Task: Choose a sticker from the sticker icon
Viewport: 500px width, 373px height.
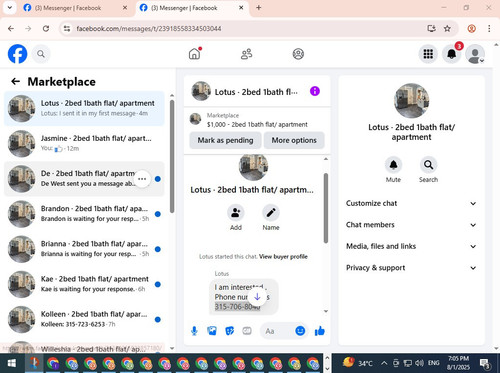Action: click(230, 331)
